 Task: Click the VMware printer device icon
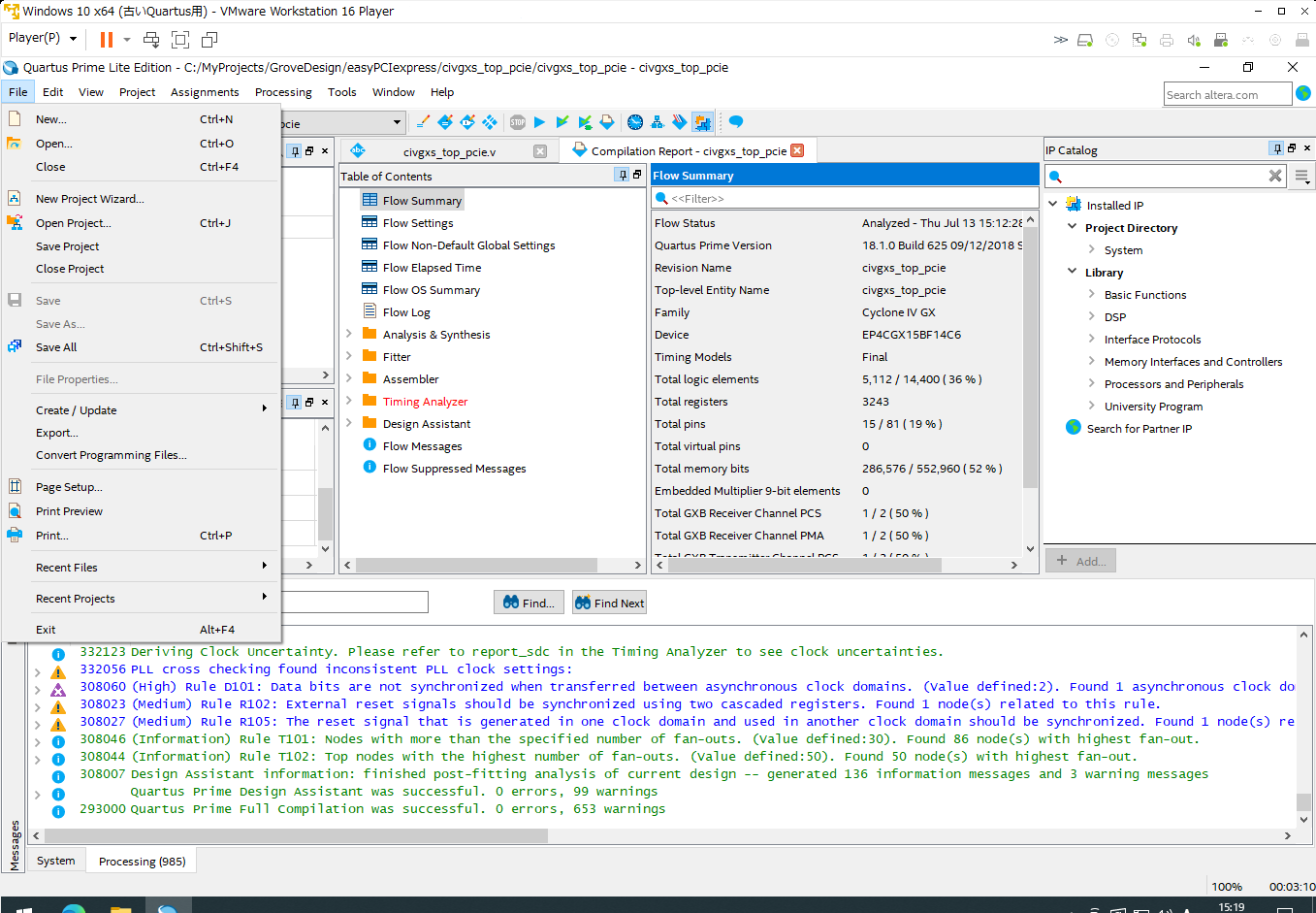click(x=1167, y=40)
